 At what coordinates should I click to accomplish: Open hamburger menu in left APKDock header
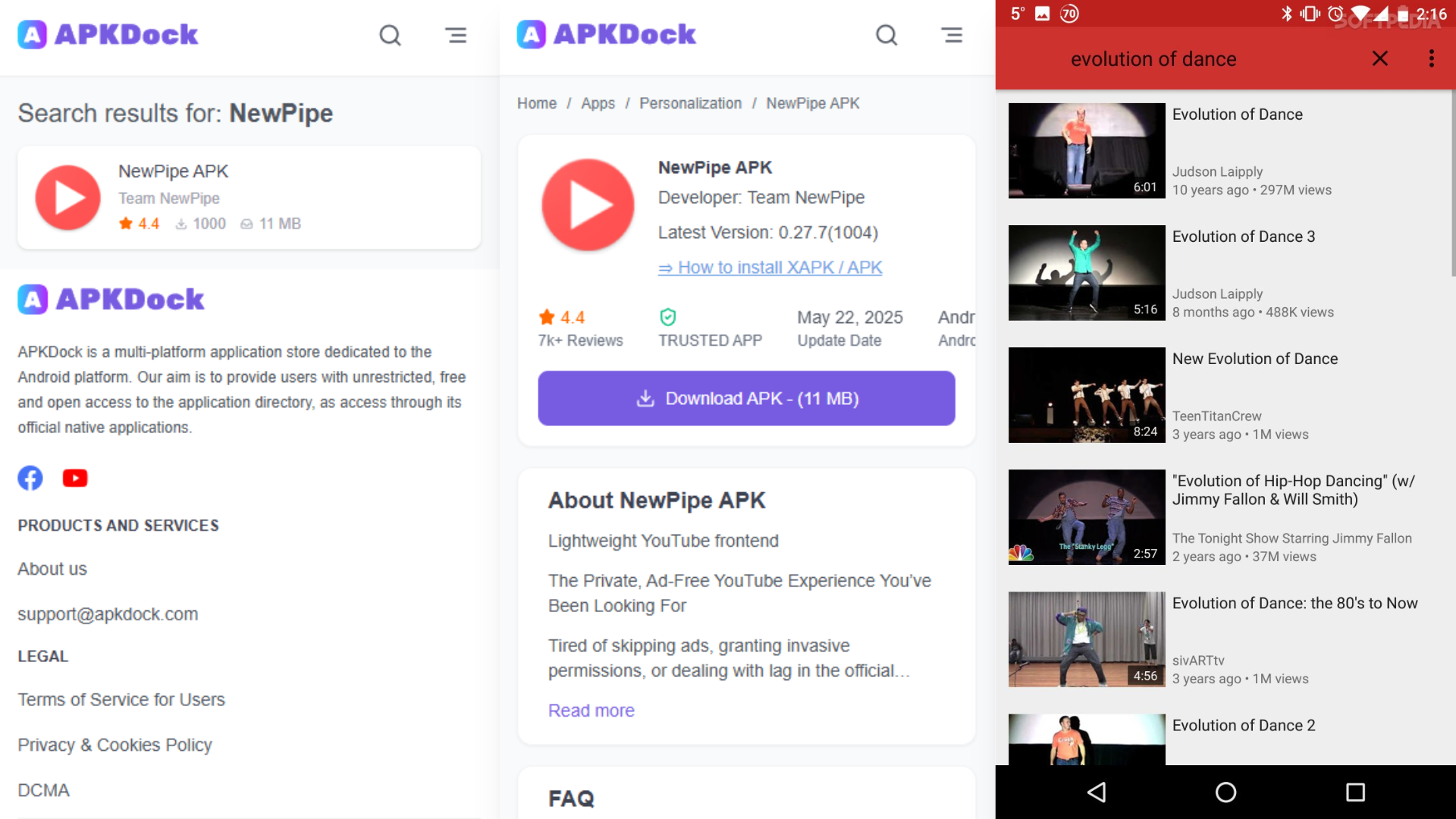(456, 35)
